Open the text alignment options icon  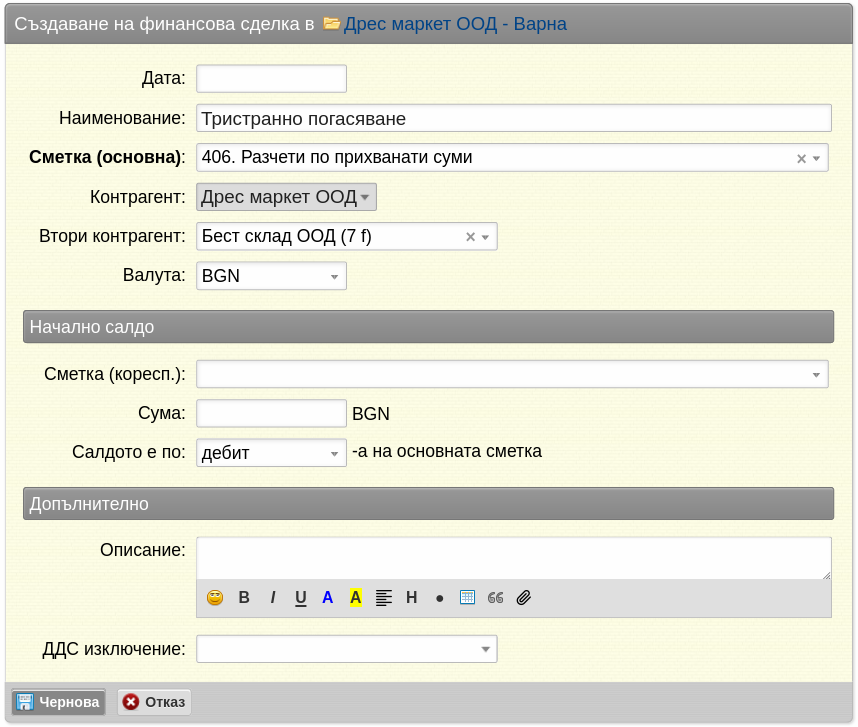coord(384,597)
